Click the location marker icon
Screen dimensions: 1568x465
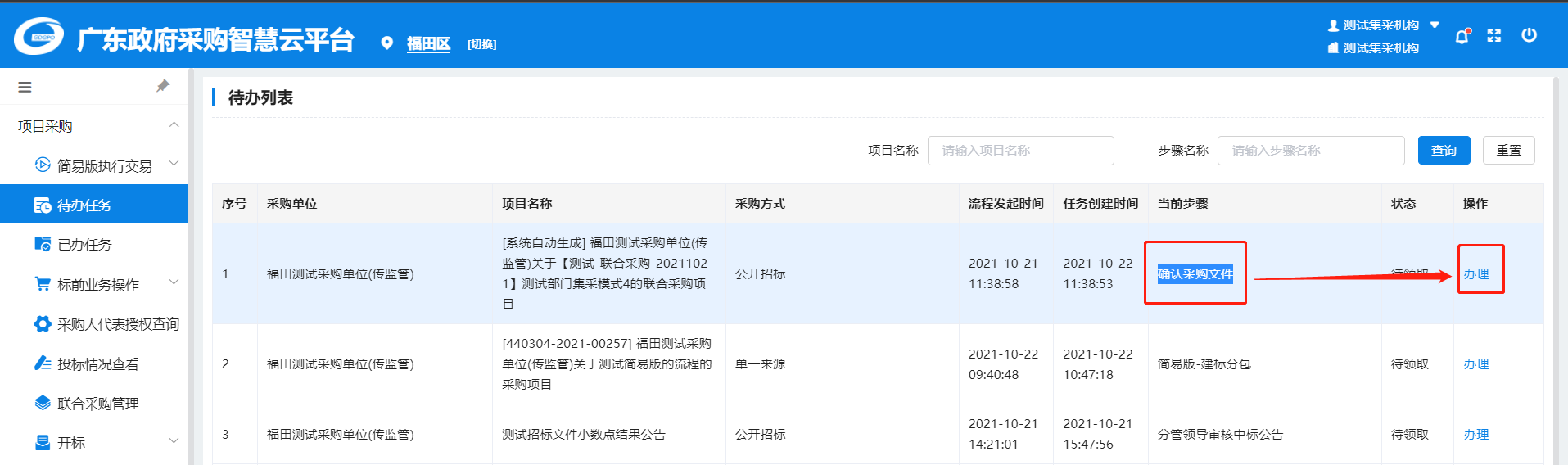pos(387,43)
